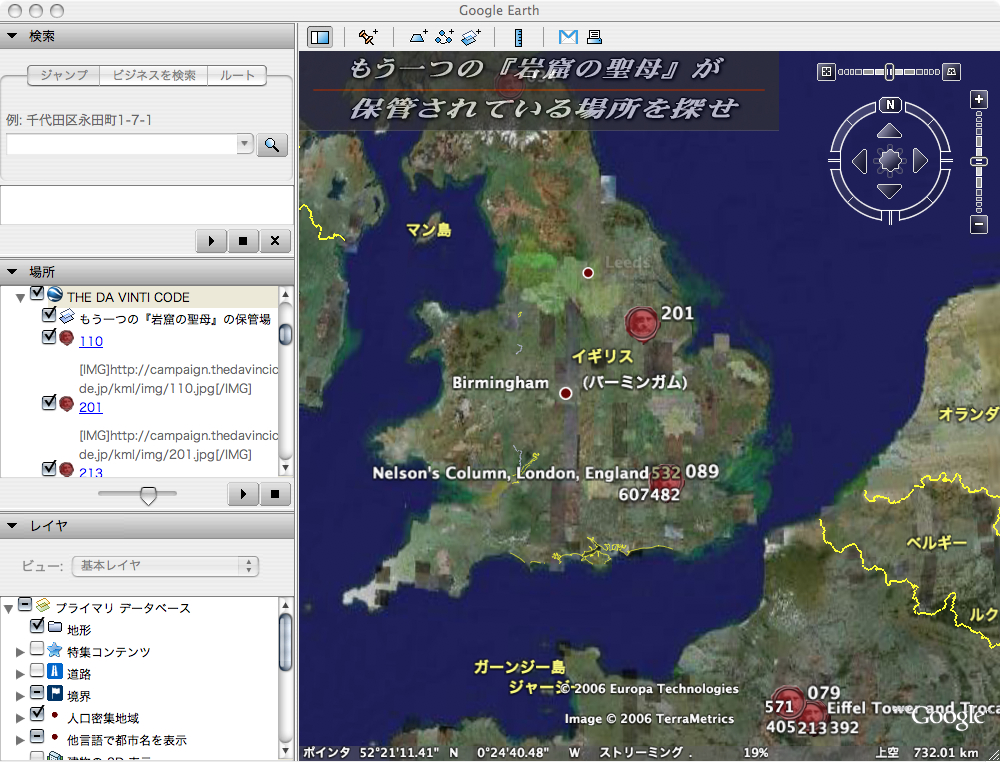Image resolution: width=1000 pixels, height=762 pixels.
Task: Pan the map right with compass arrow
Action: (920, 161)
